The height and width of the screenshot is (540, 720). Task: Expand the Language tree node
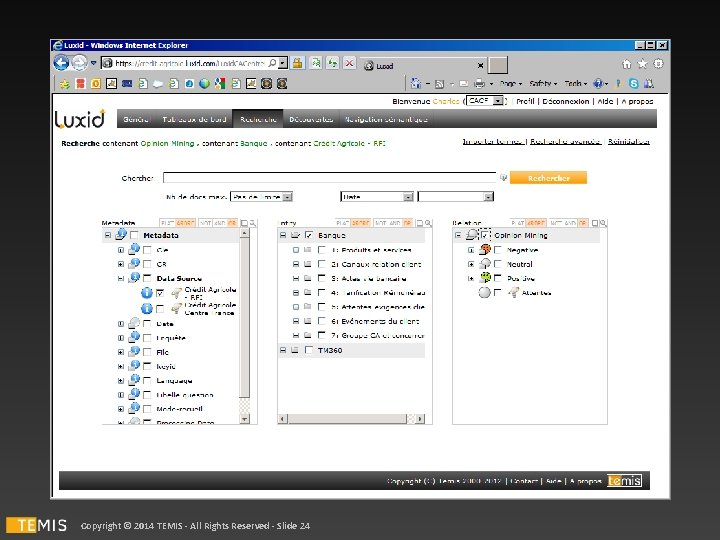121,380
